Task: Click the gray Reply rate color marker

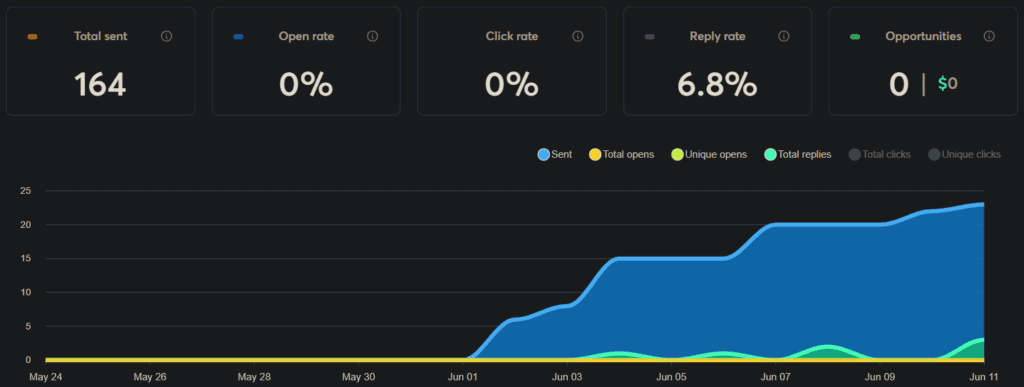Action: pos(649,37)
